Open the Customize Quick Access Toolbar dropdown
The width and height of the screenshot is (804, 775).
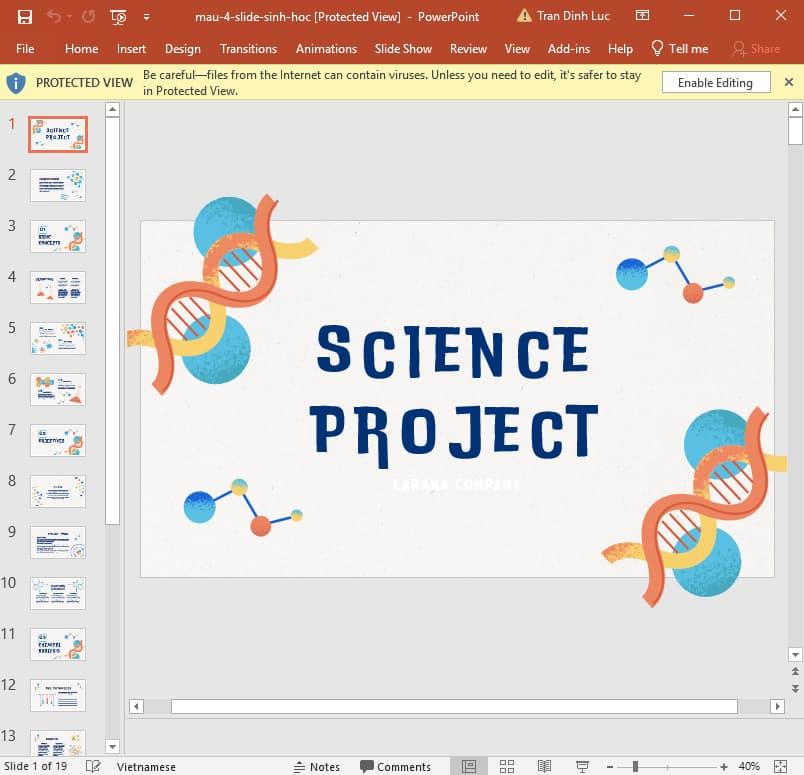[146, 17]
